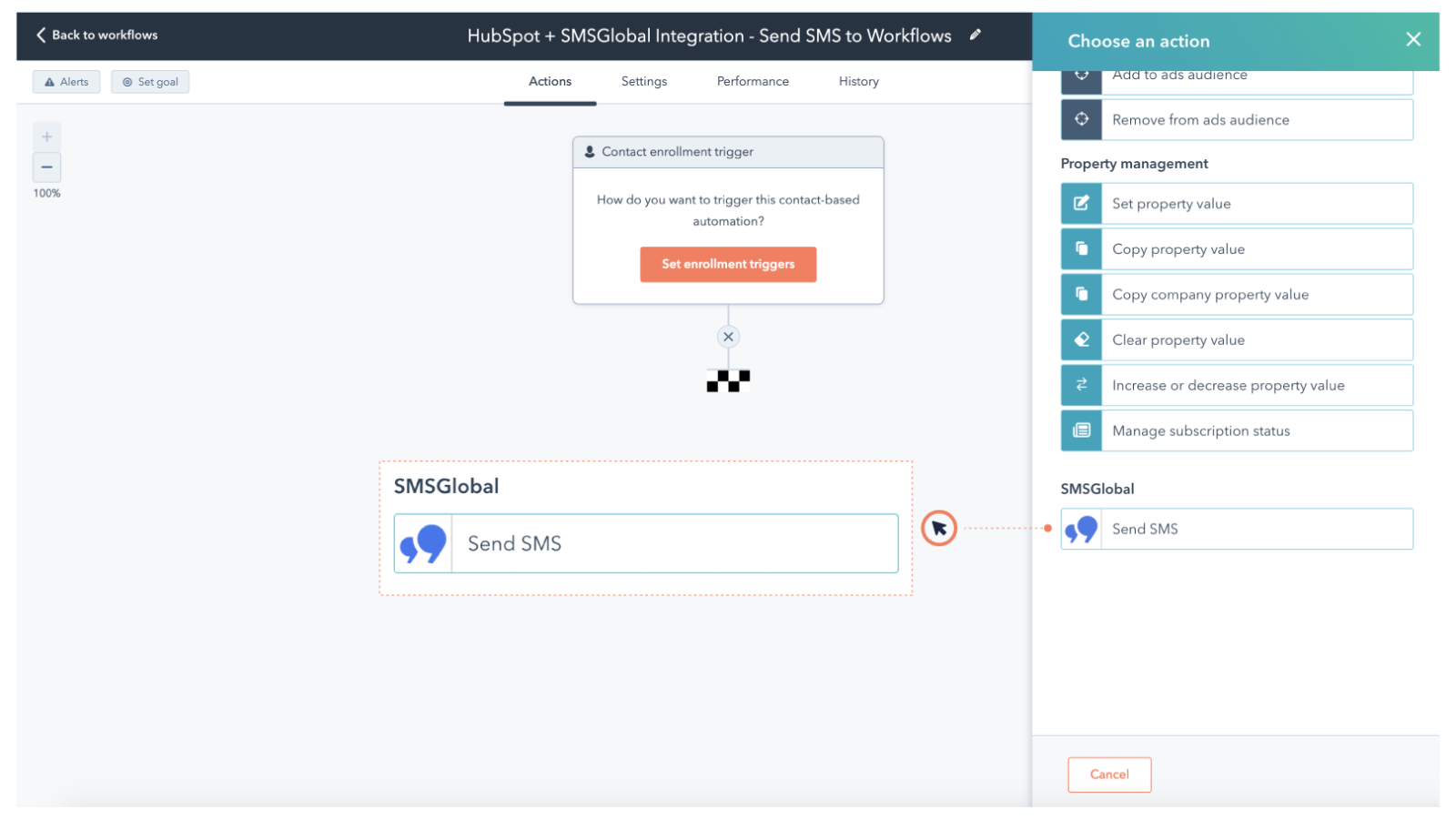This screenshot has width=1456, height=819.
Task: Select the Increase or decrease property value icon
Action: [1081, 385]
